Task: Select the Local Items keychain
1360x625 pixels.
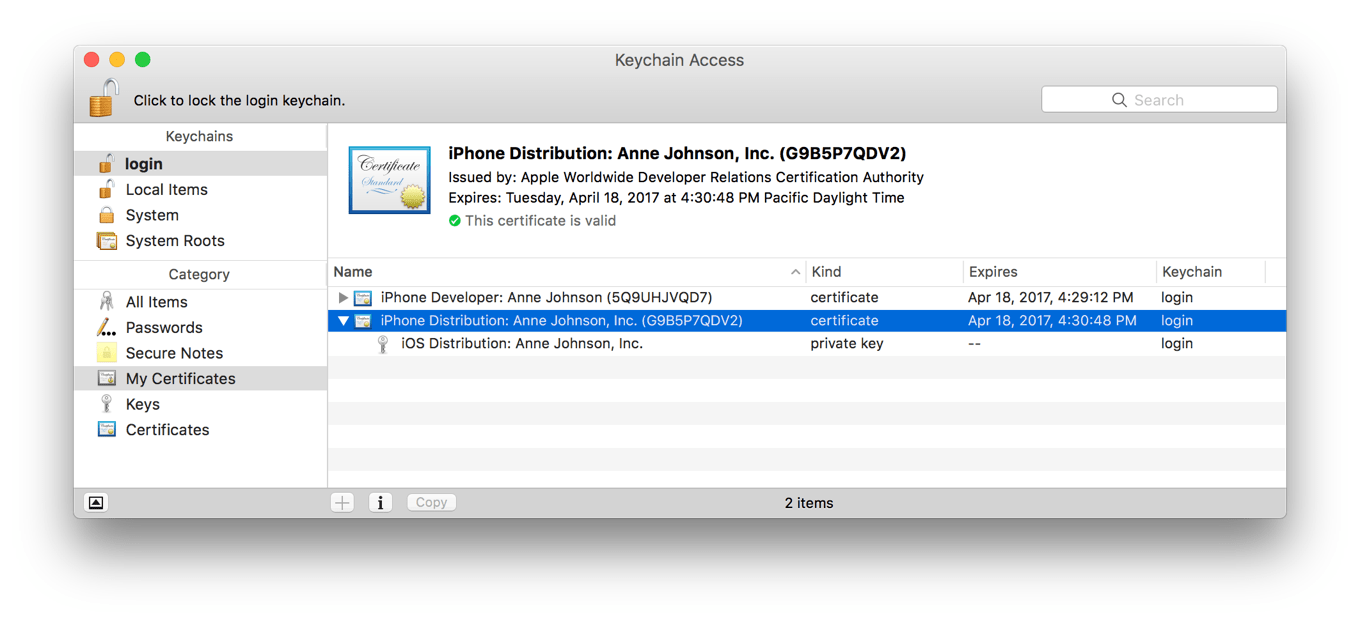Action: 166,190
